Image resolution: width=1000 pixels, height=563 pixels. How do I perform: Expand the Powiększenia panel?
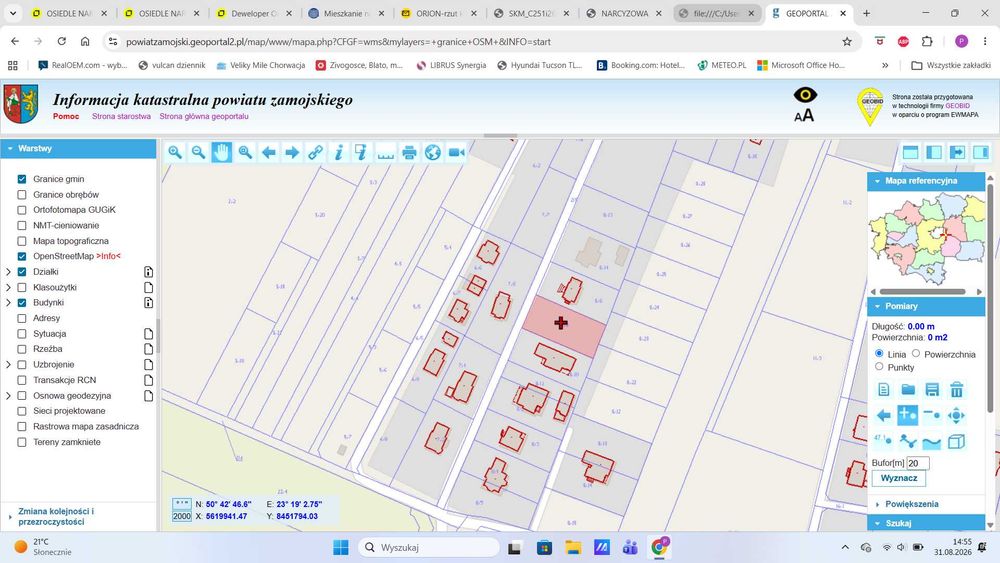[911, 504]
